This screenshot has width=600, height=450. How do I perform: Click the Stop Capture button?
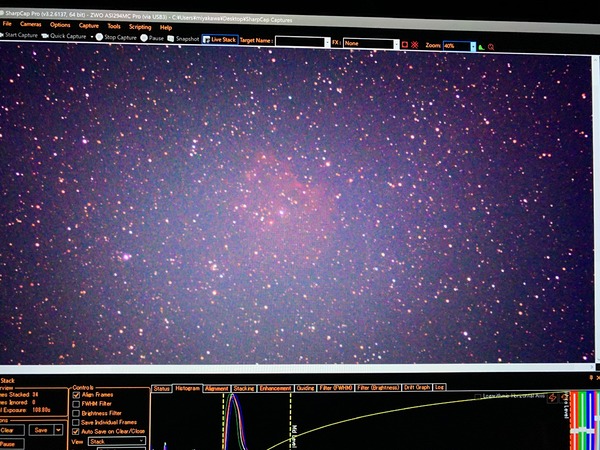[x=116, y=37]
